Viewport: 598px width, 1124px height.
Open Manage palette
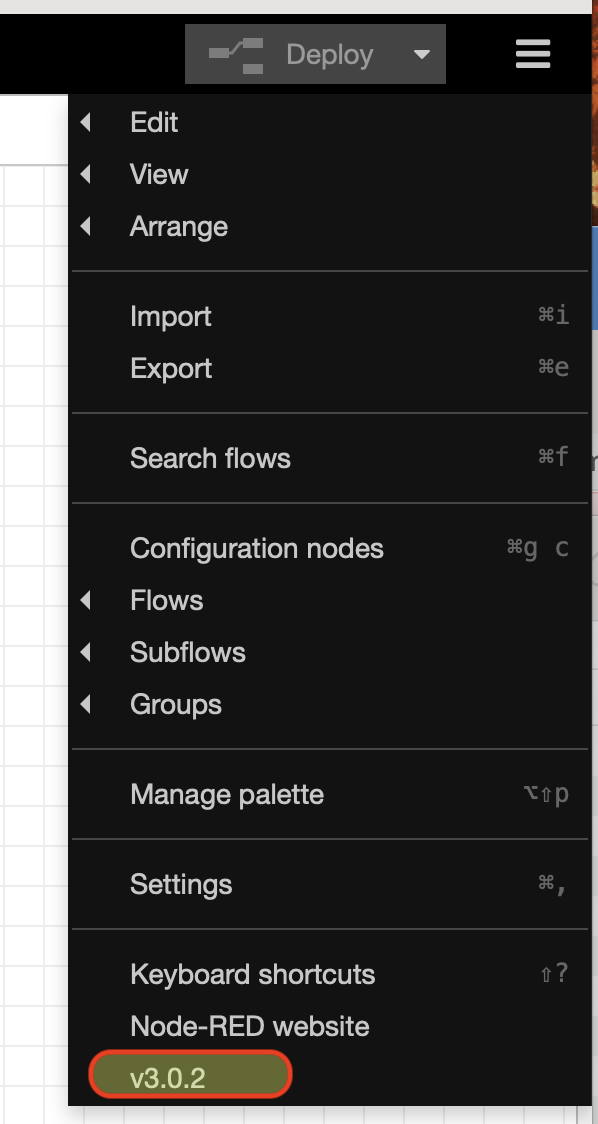[x=329, y=794]
